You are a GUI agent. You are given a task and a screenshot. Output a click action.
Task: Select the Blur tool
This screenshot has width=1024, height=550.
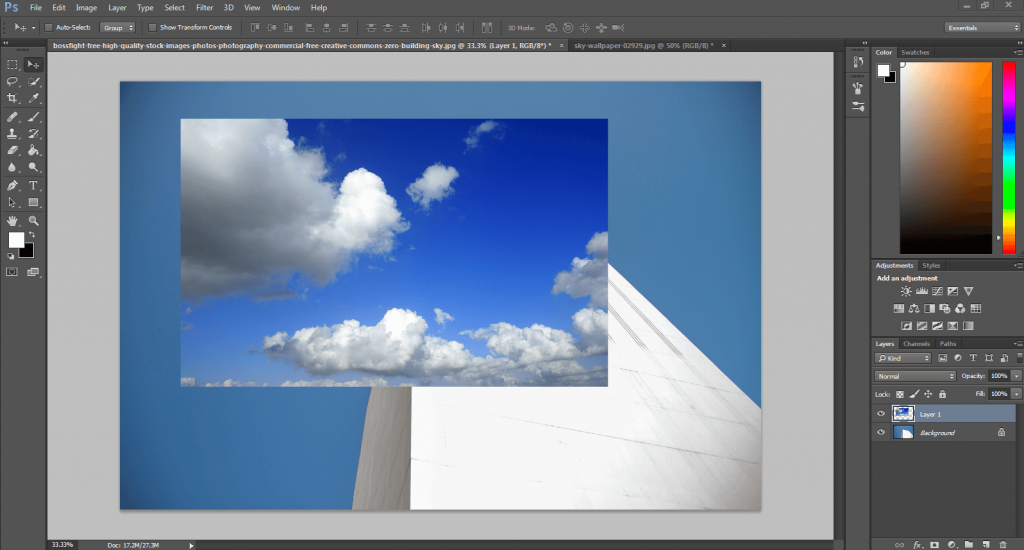click(x=12, y=167)
